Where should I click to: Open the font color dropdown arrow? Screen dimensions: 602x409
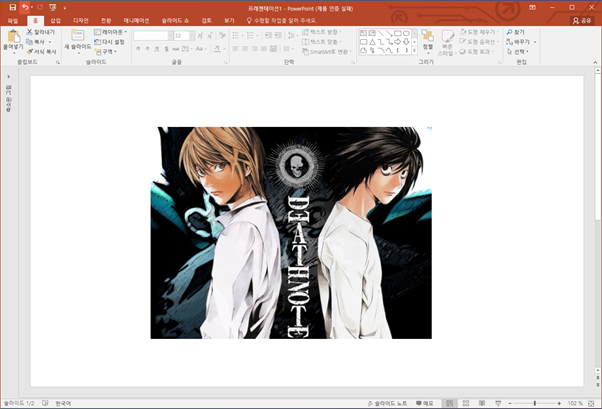pyautogui.click(x=224, y=49)
